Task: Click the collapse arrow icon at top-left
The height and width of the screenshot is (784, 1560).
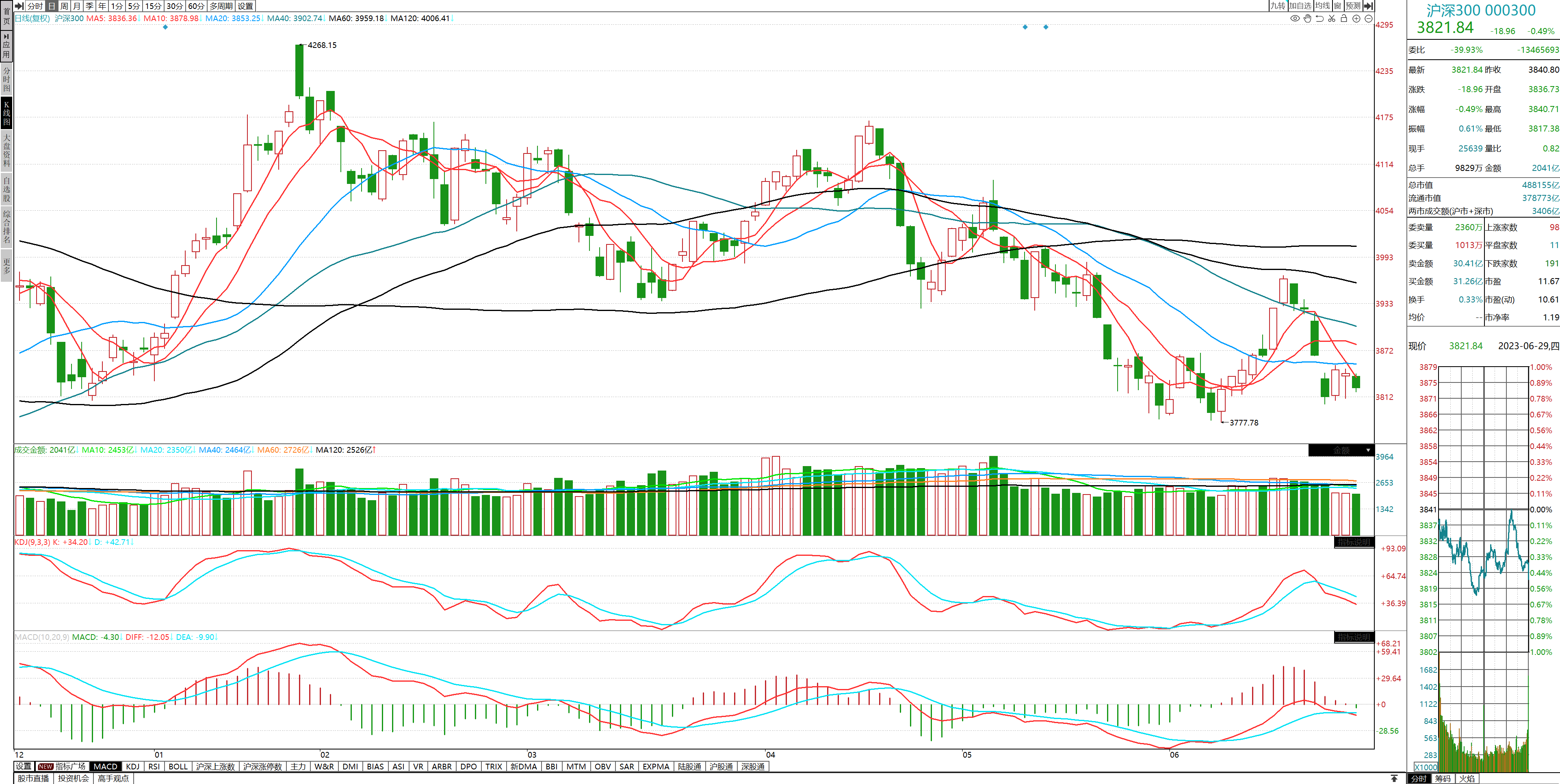Action: tap(19, 5)
